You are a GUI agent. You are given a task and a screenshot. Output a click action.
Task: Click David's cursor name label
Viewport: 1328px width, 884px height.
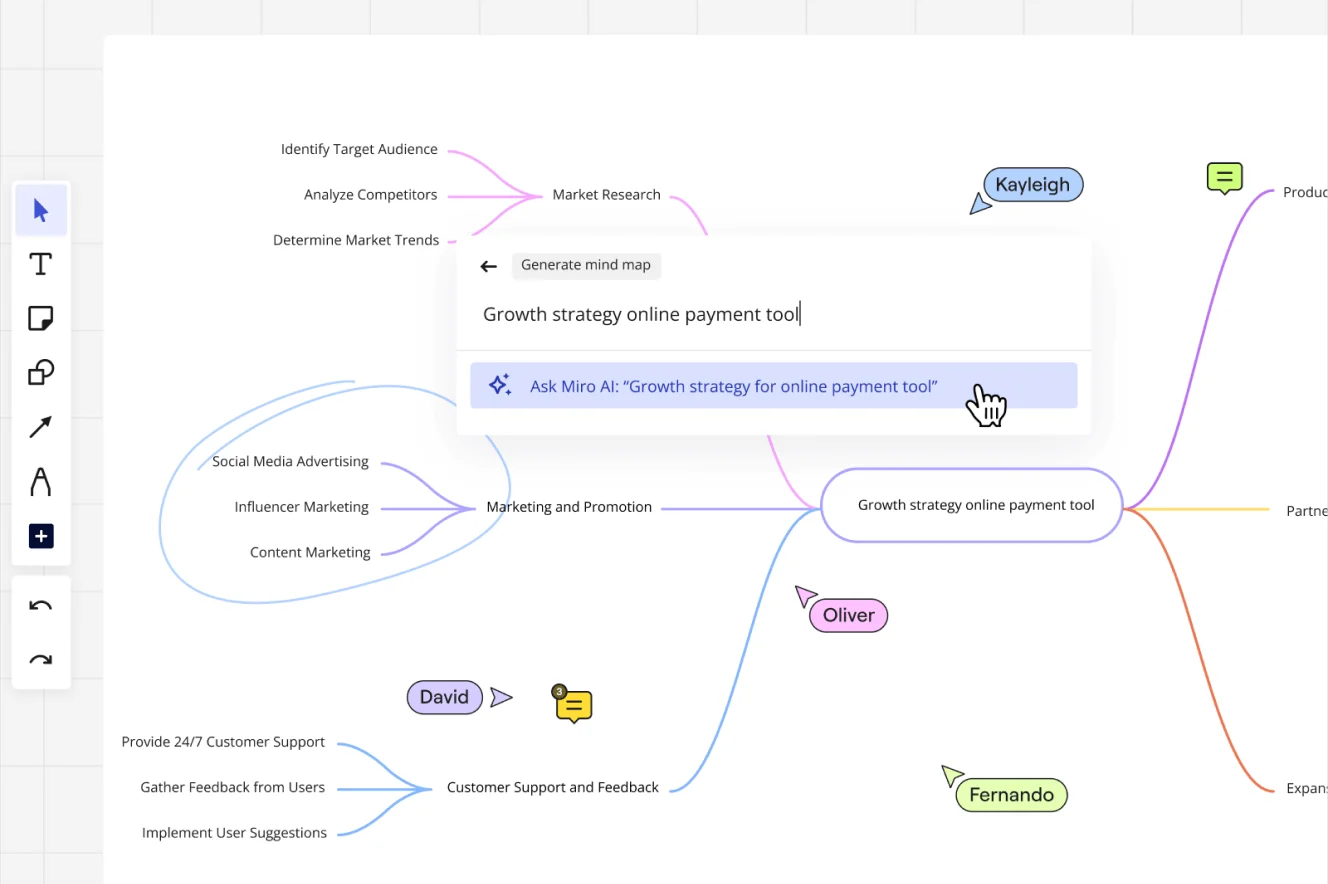444,697
